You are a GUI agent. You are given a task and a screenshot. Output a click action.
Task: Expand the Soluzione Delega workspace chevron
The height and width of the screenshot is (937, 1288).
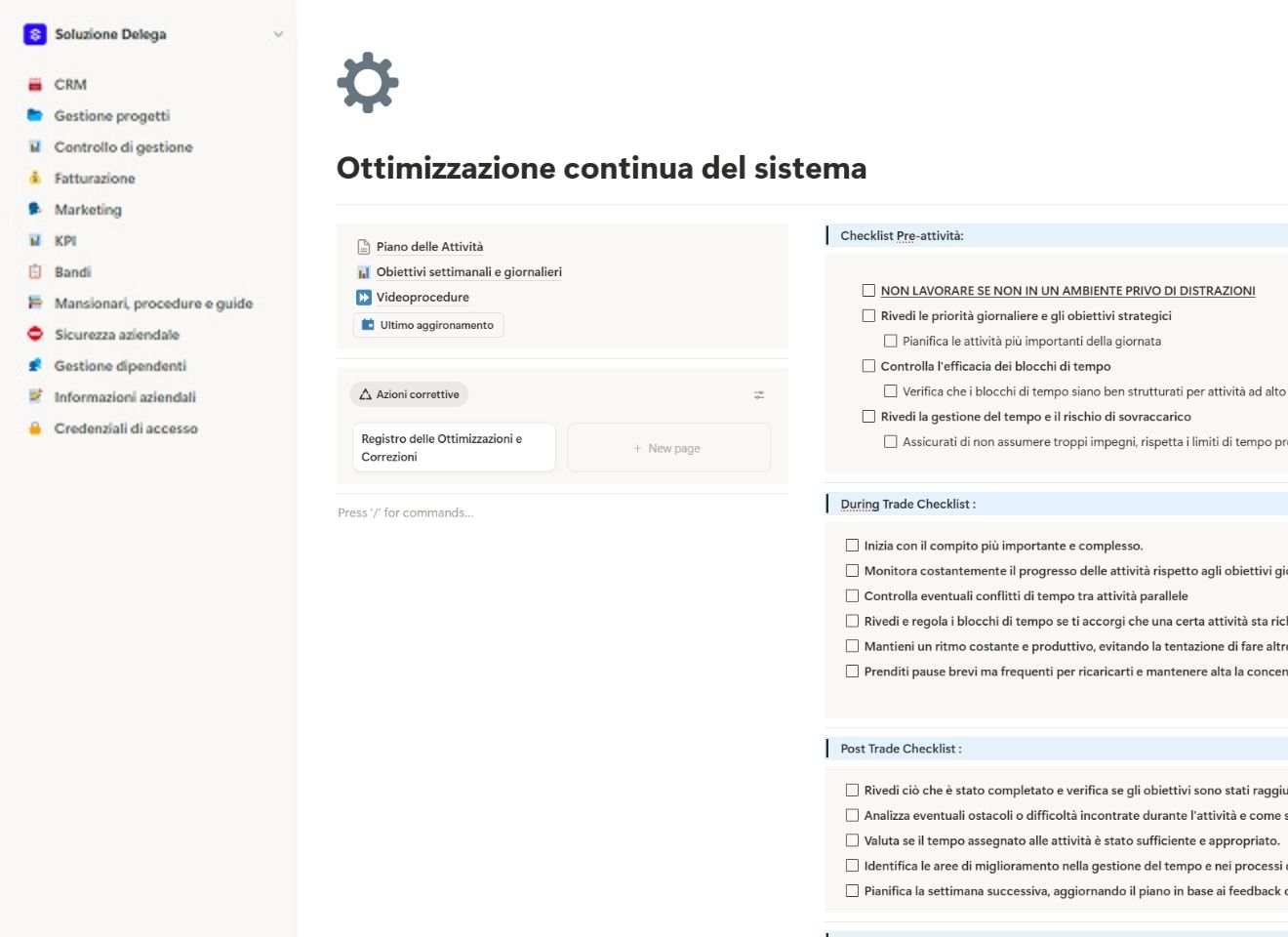pos(278,33)
